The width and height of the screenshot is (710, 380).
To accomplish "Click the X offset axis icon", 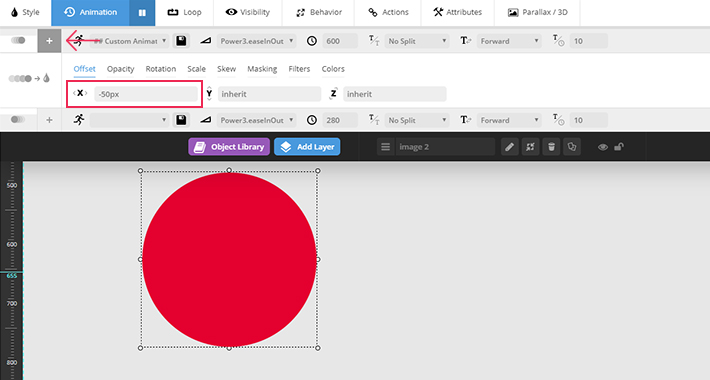I will point(80,93).
